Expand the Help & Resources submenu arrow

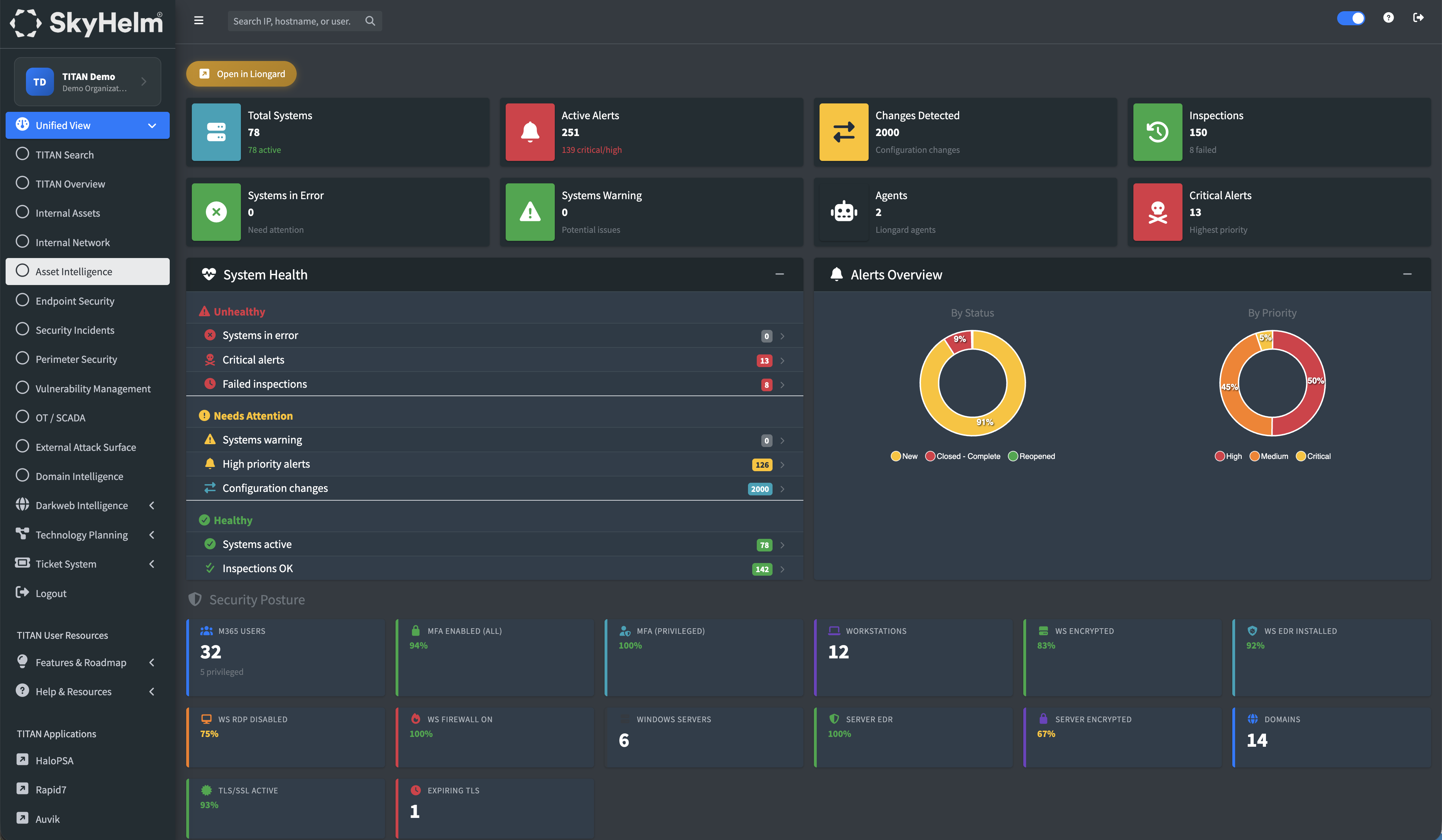pos(151,691)
